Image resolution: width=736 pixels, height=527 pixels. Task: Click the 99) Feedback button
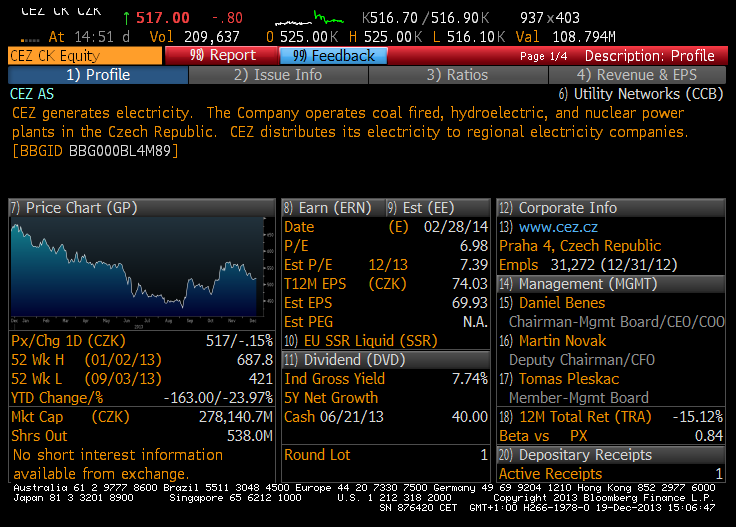[333, 56]
